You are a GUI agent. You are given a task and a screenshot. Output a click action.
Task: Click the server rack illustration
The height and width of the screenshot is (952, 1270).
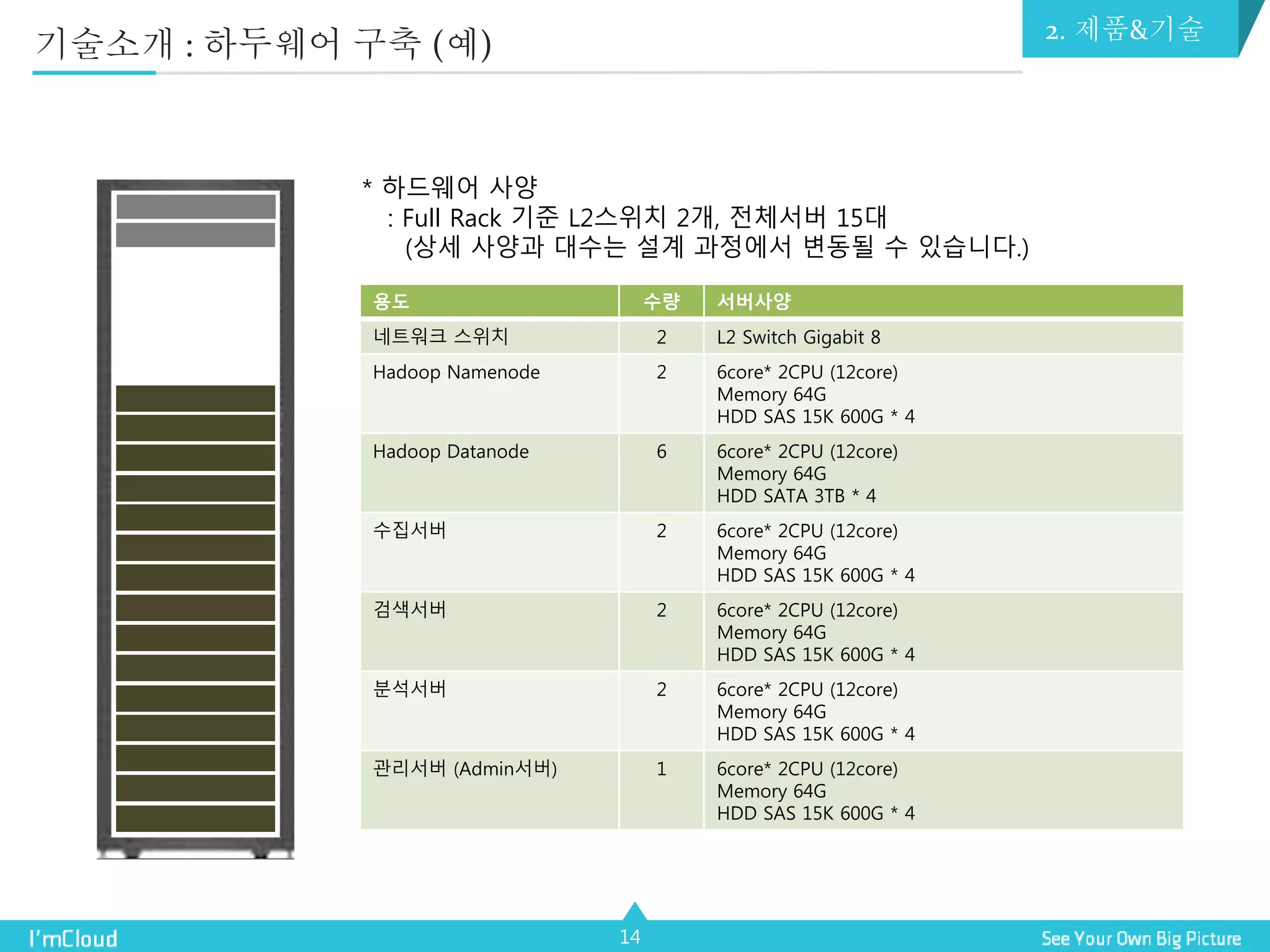pos(195,519)
